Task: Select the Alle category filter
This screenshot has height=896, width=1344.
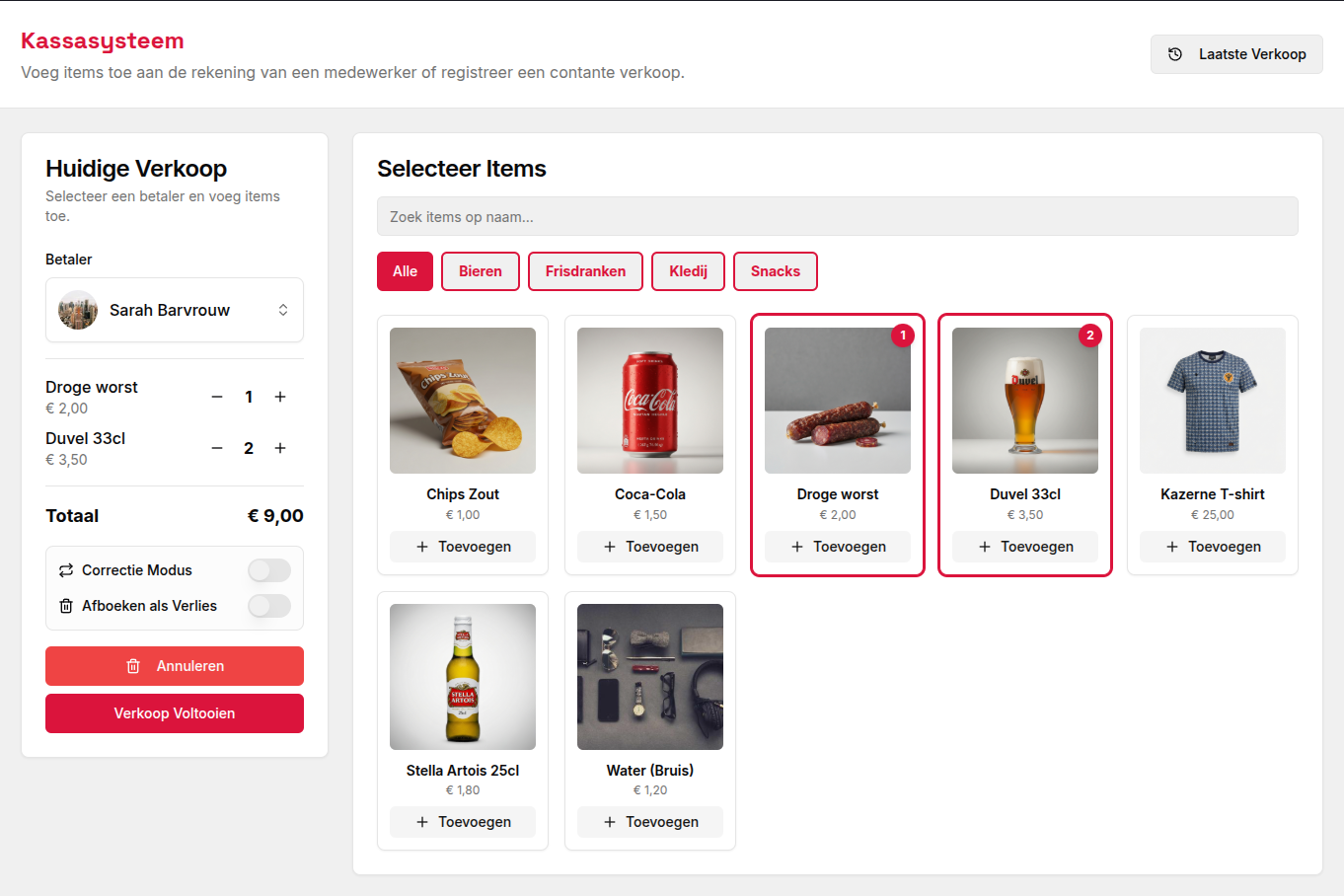Action: [x=405, y=271]
